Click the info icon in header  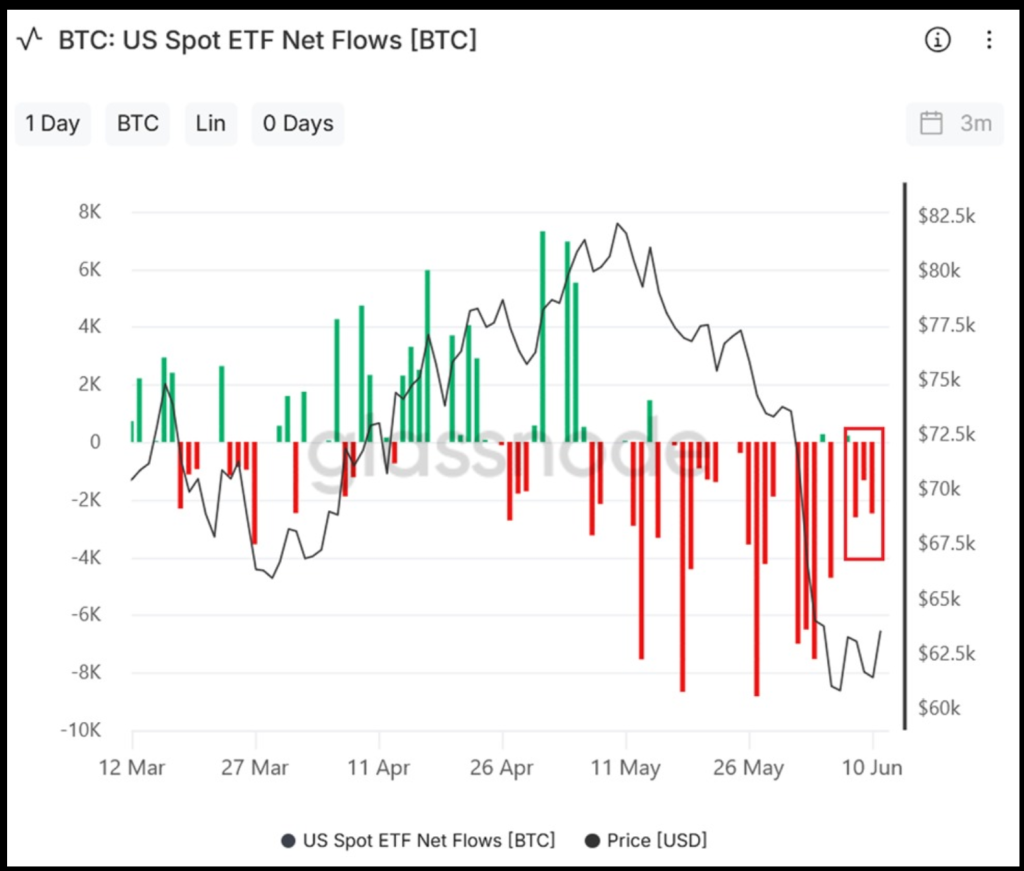(937, 40)
